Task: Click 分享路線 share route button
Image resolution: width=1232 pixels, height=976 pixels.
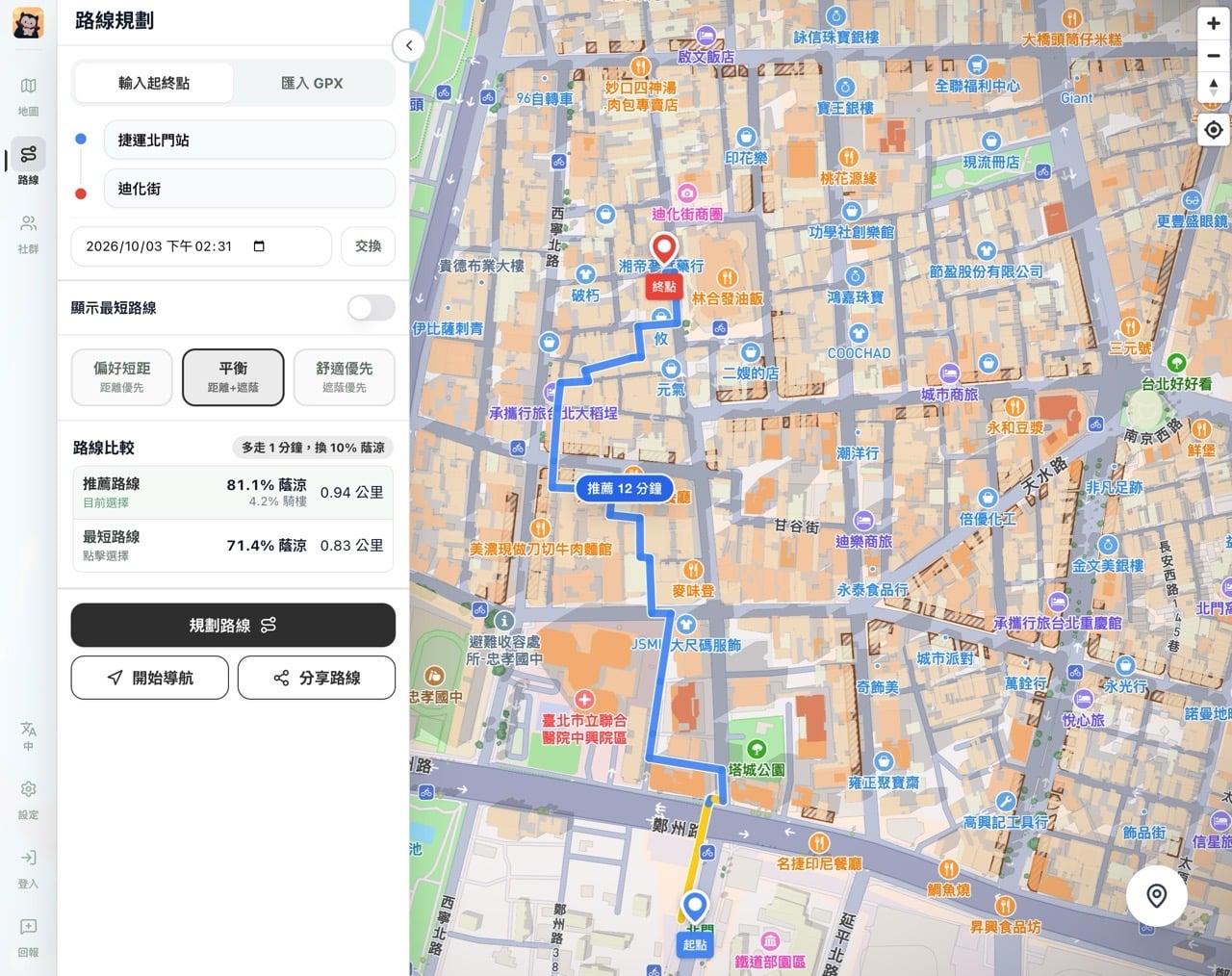Action: tap(317, 678)
